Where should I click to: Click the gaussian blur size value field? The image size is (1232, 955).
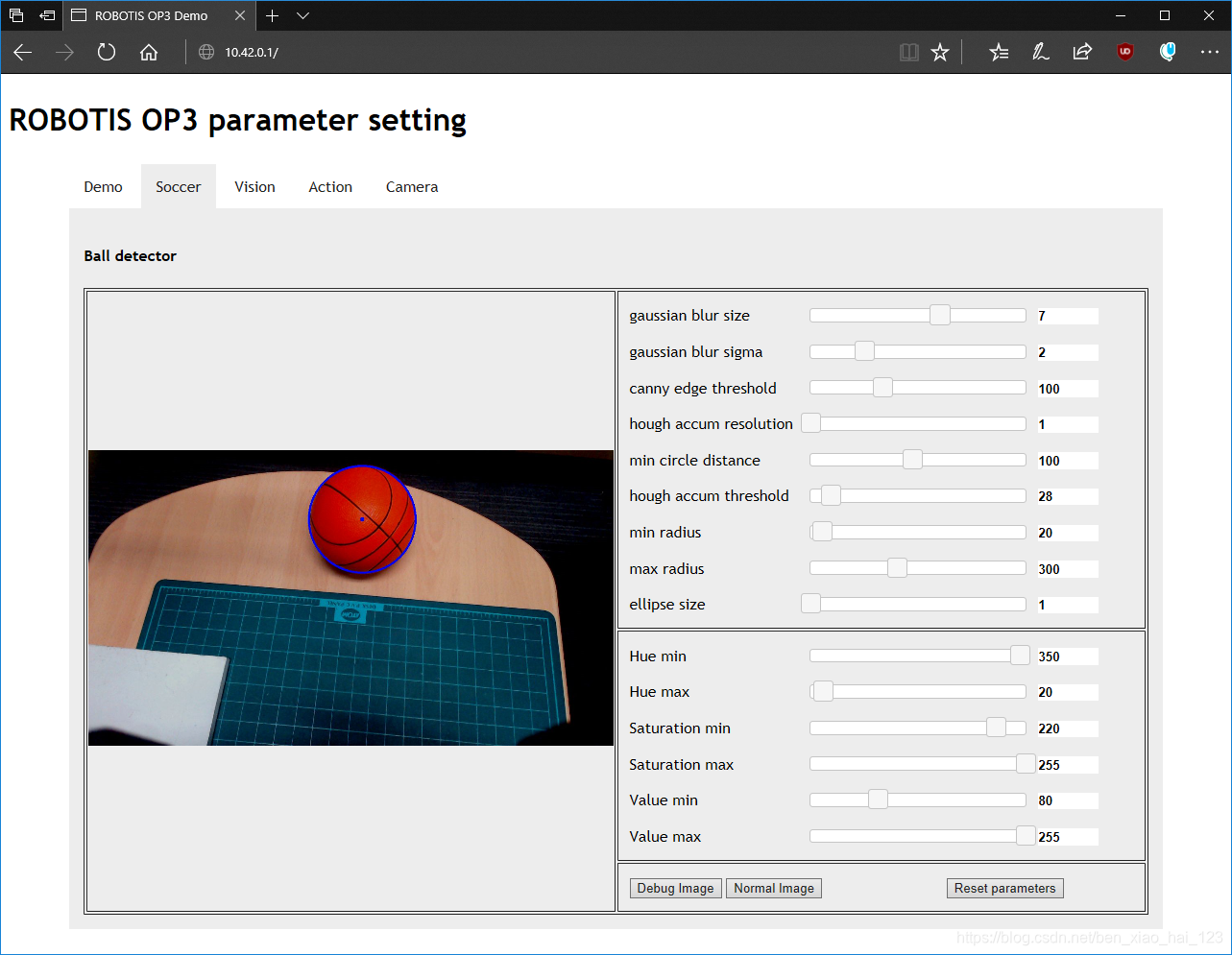1068,316
